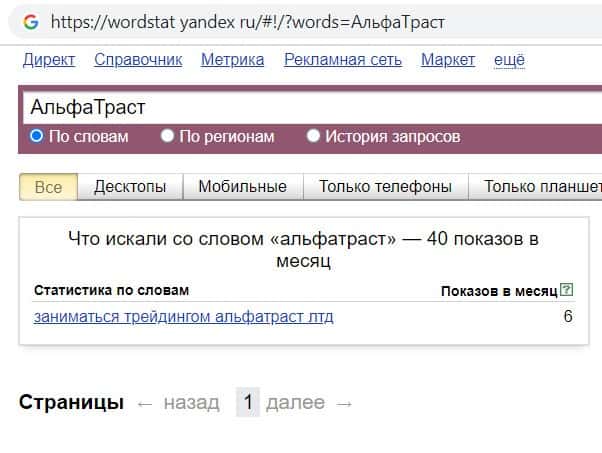Open the Метрика link
This screenshot has height=453, width=602.
tap(232, 60)
